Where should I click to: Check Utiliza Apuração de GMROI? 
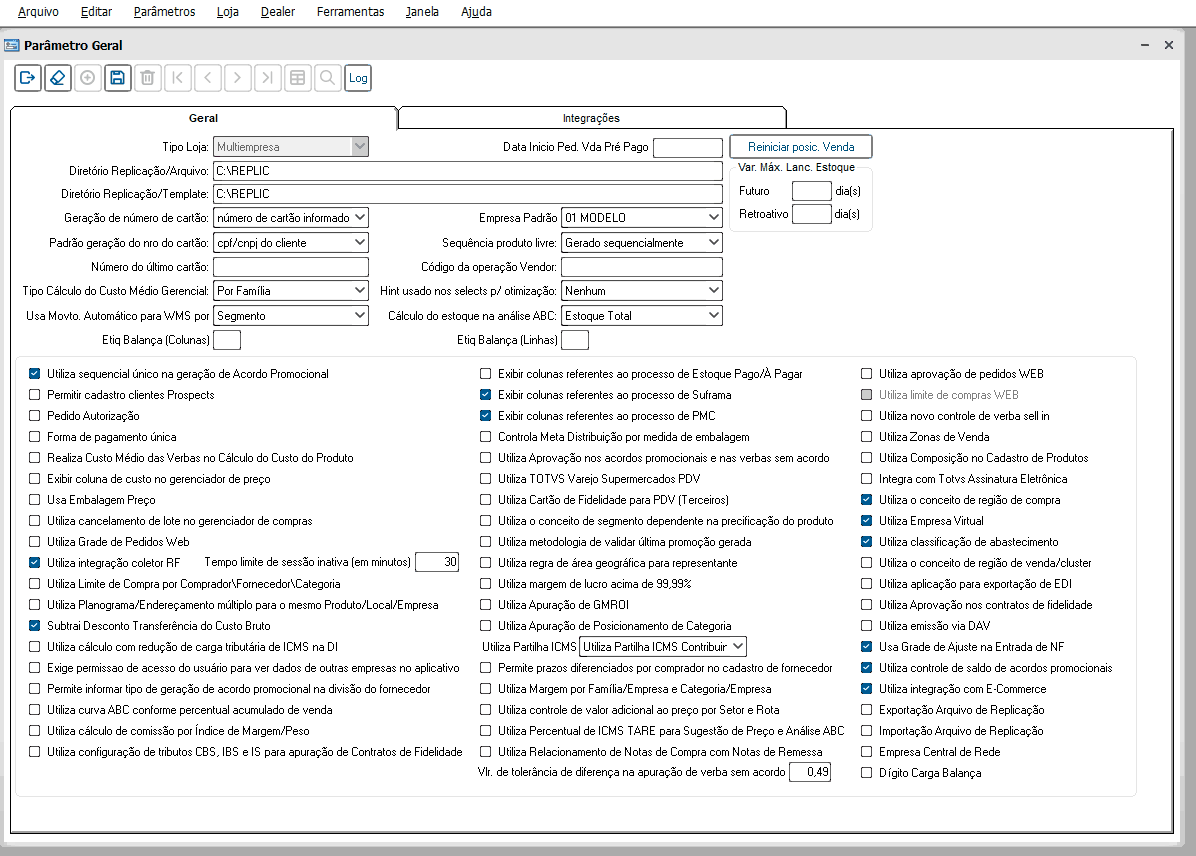[x=485, y=604]
